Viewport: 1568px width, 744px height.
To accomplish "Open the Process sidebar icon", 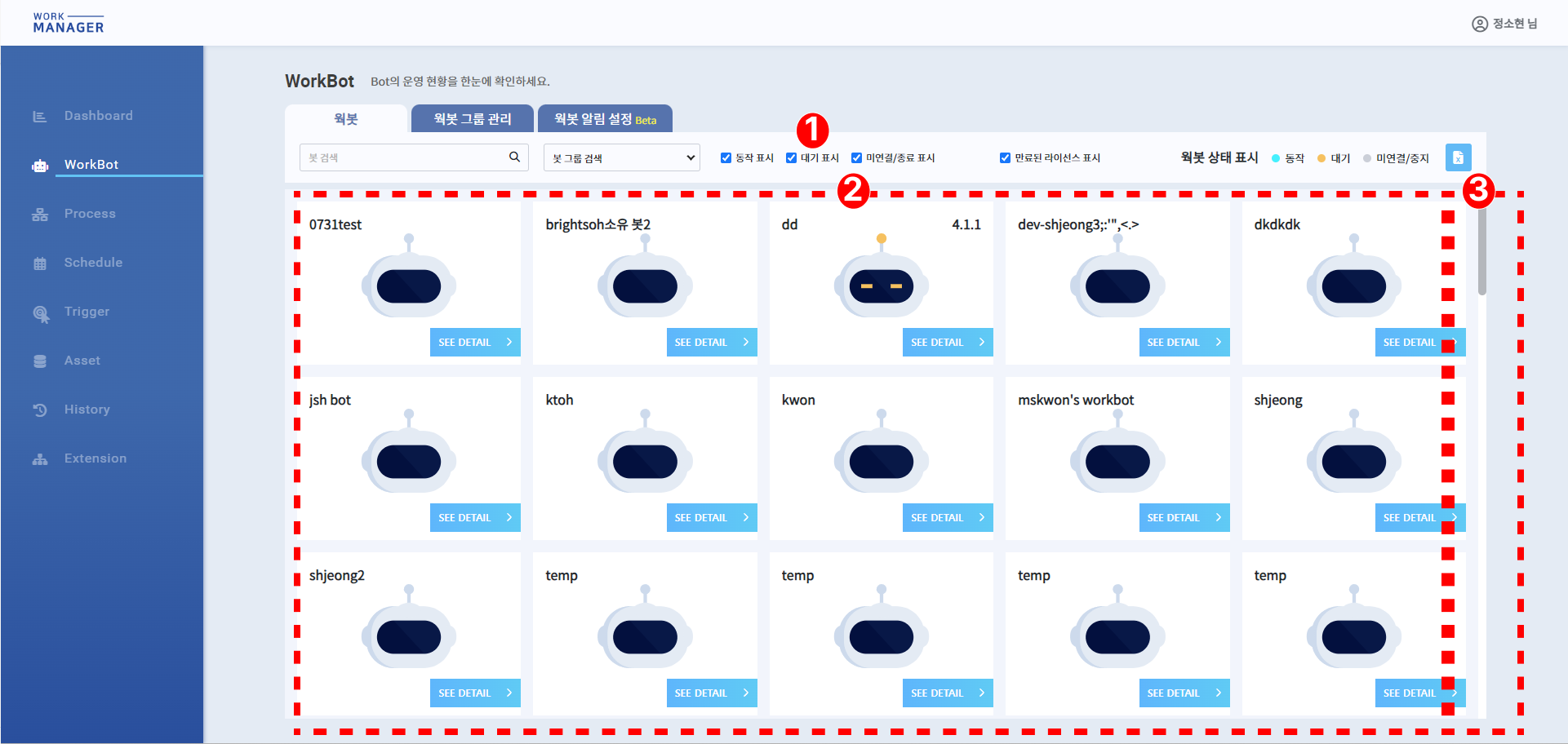I will tap(40, 215).
